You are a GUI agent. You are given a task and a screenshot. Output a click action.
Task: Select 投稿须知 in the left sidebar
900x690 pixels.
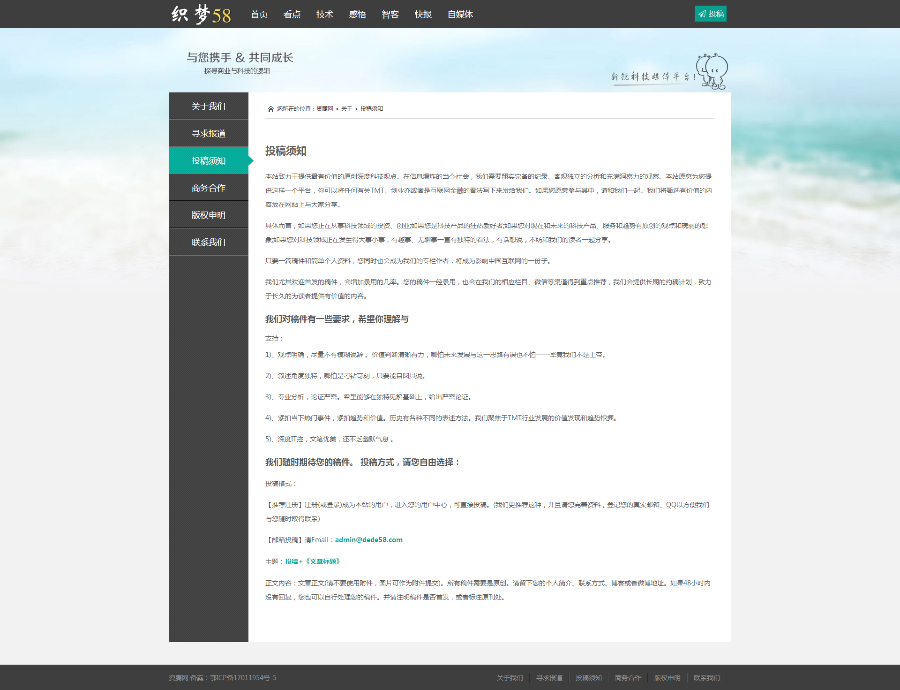208,161
